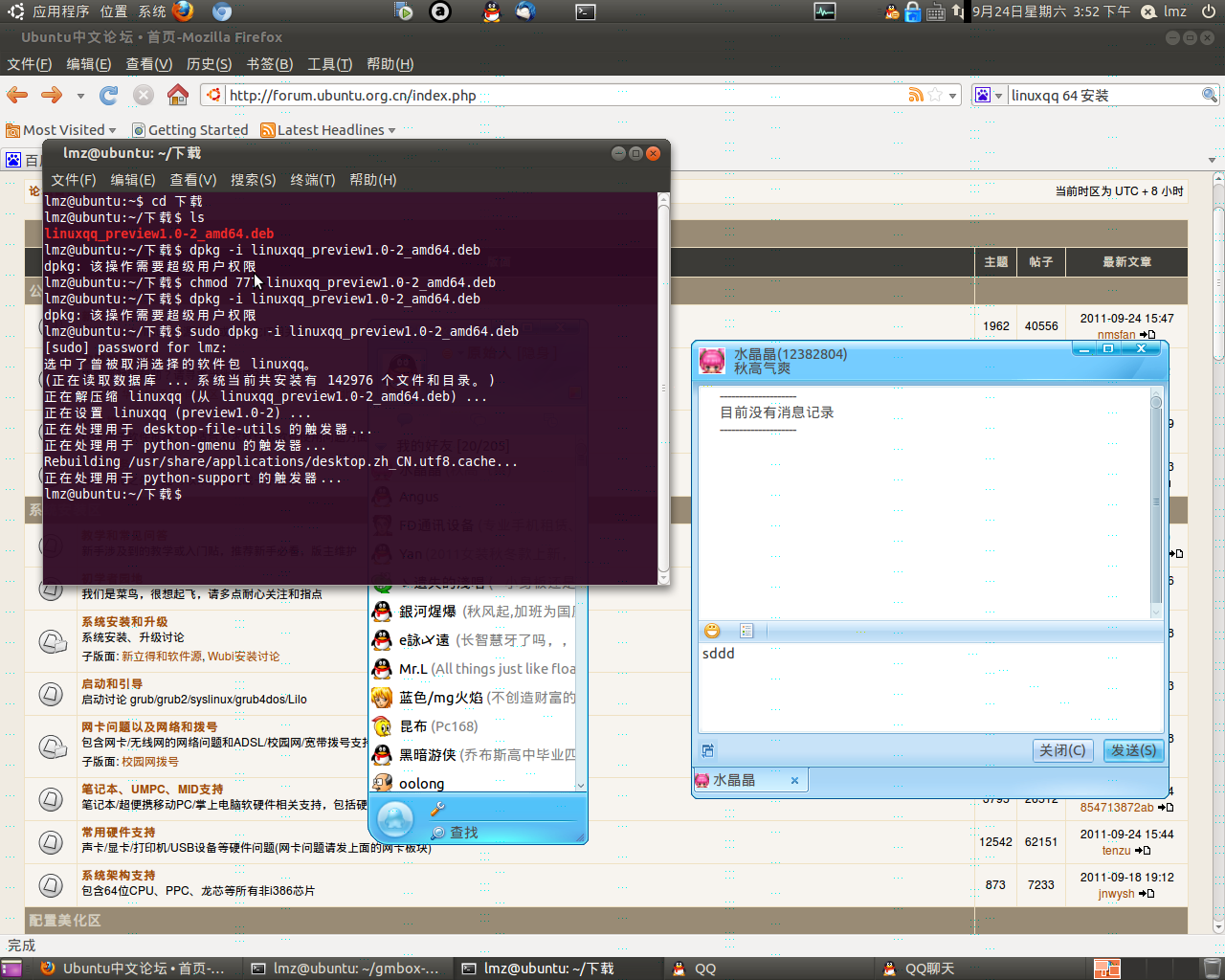
Task: Expand URL bar history dropdown
Action: (952, 96)
